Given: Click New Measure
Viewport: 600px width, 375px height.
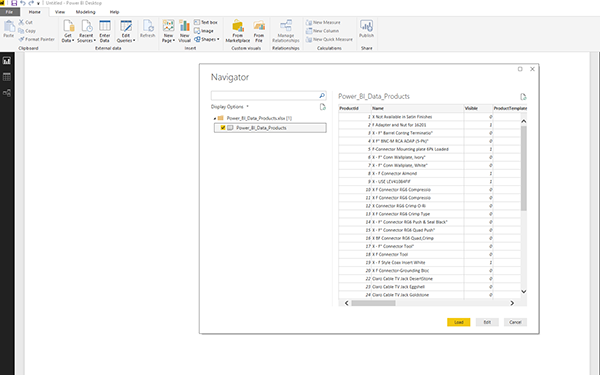Looking at the screenshot, I should pyautogui.click(x=323, y=22).
